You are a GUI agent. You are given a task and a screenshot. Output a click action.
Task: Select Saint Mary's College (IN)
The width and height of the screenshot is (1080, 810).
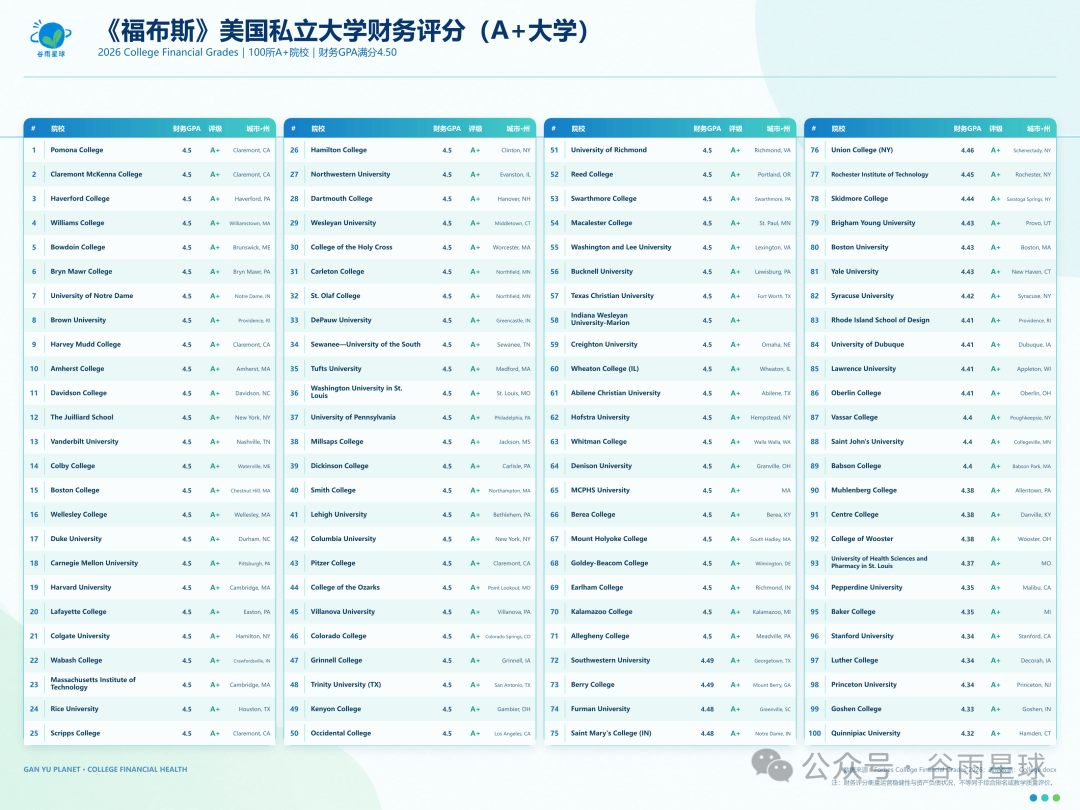(x=611, y=734)
